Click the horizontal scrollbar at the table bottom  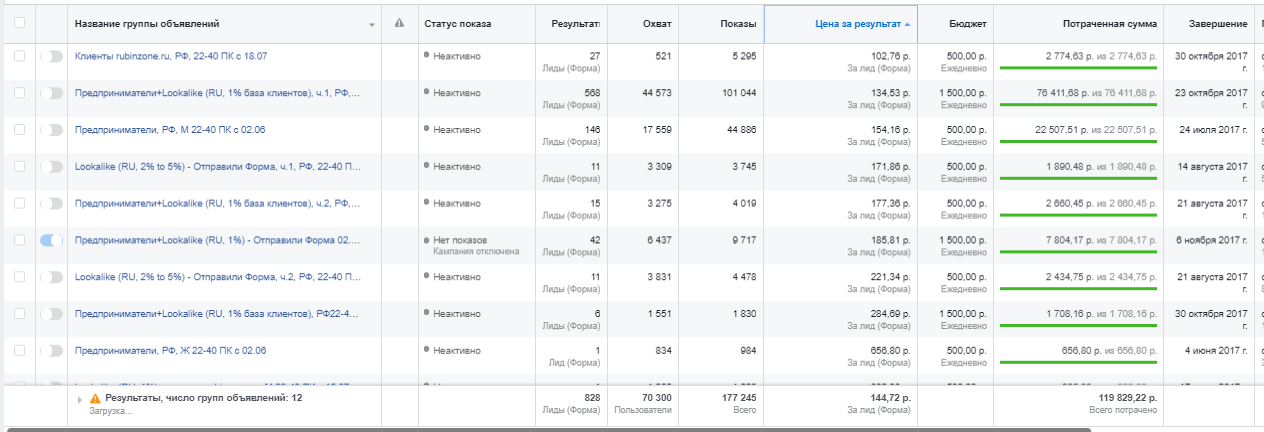point(600,428)
